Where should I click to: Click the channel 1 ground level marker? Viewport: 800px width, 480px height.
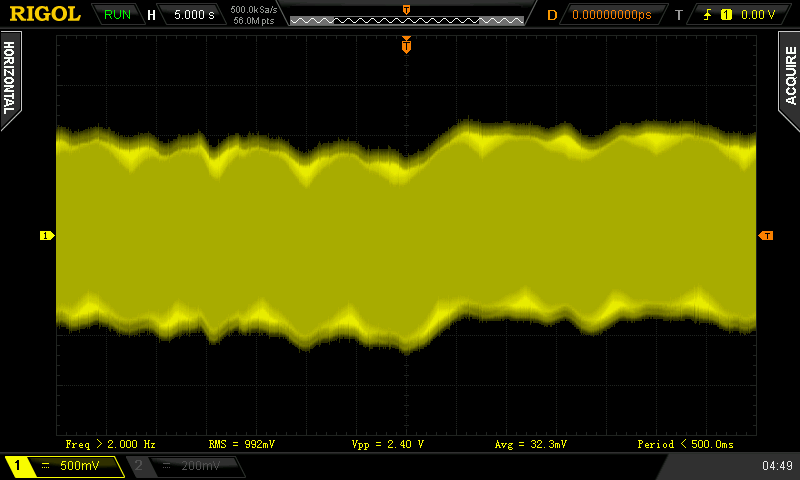pos(47,235)
